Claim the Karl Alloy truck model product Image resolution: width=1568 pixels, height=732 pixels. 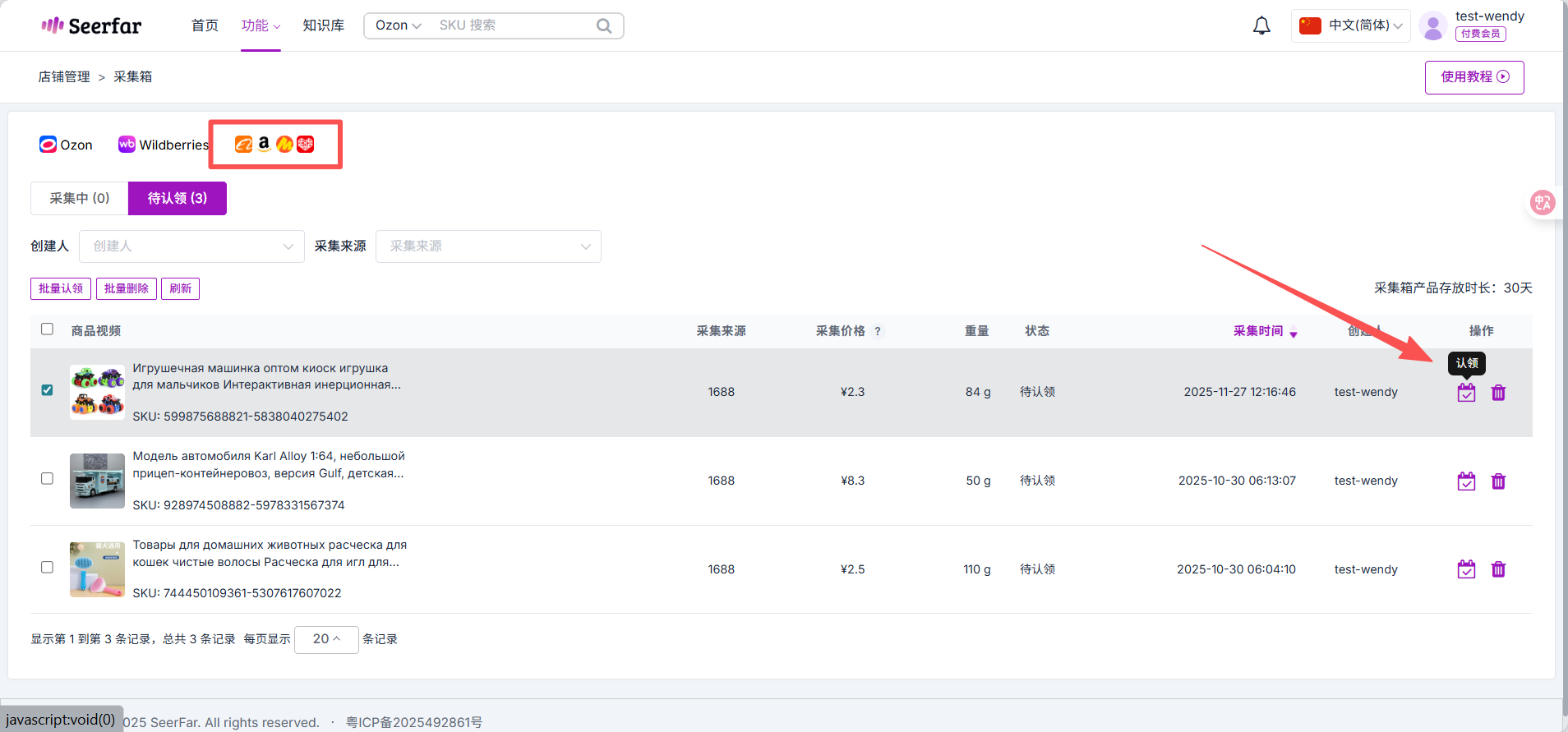1466,481
